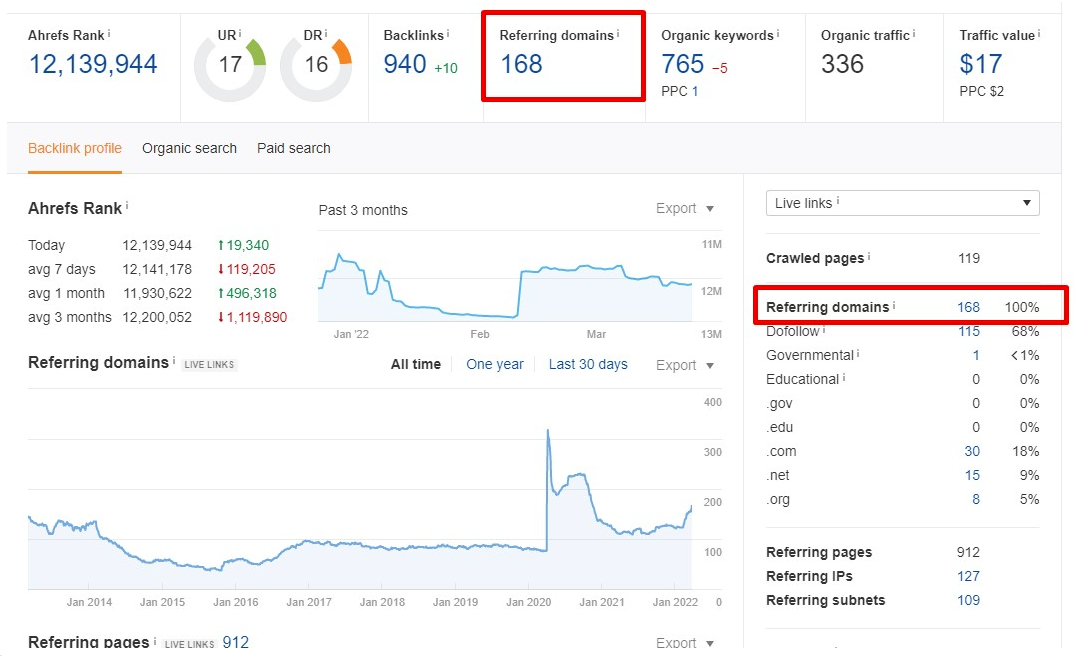Viewport: 1076px width, 656px height.
Task: Click the Organic keywords info icon
Action: (x=777, y=31)
